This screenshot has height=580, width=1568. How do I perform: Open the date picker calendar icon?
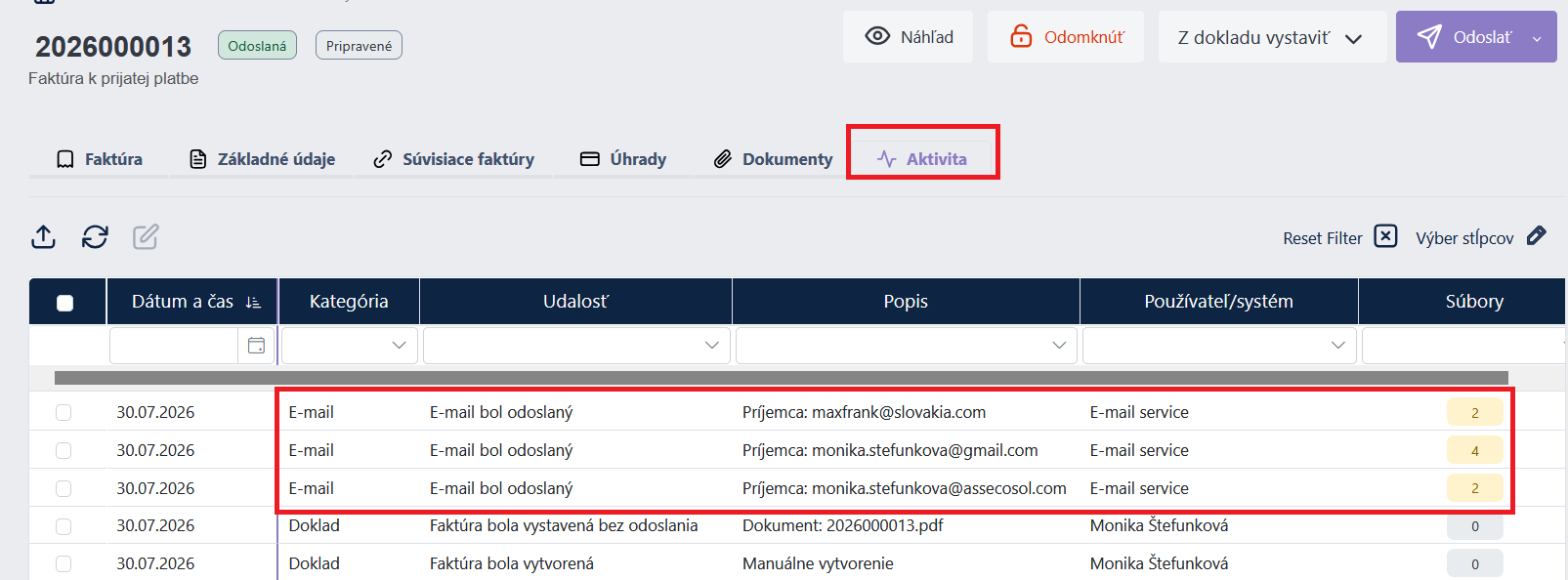(x=256, y=346)
